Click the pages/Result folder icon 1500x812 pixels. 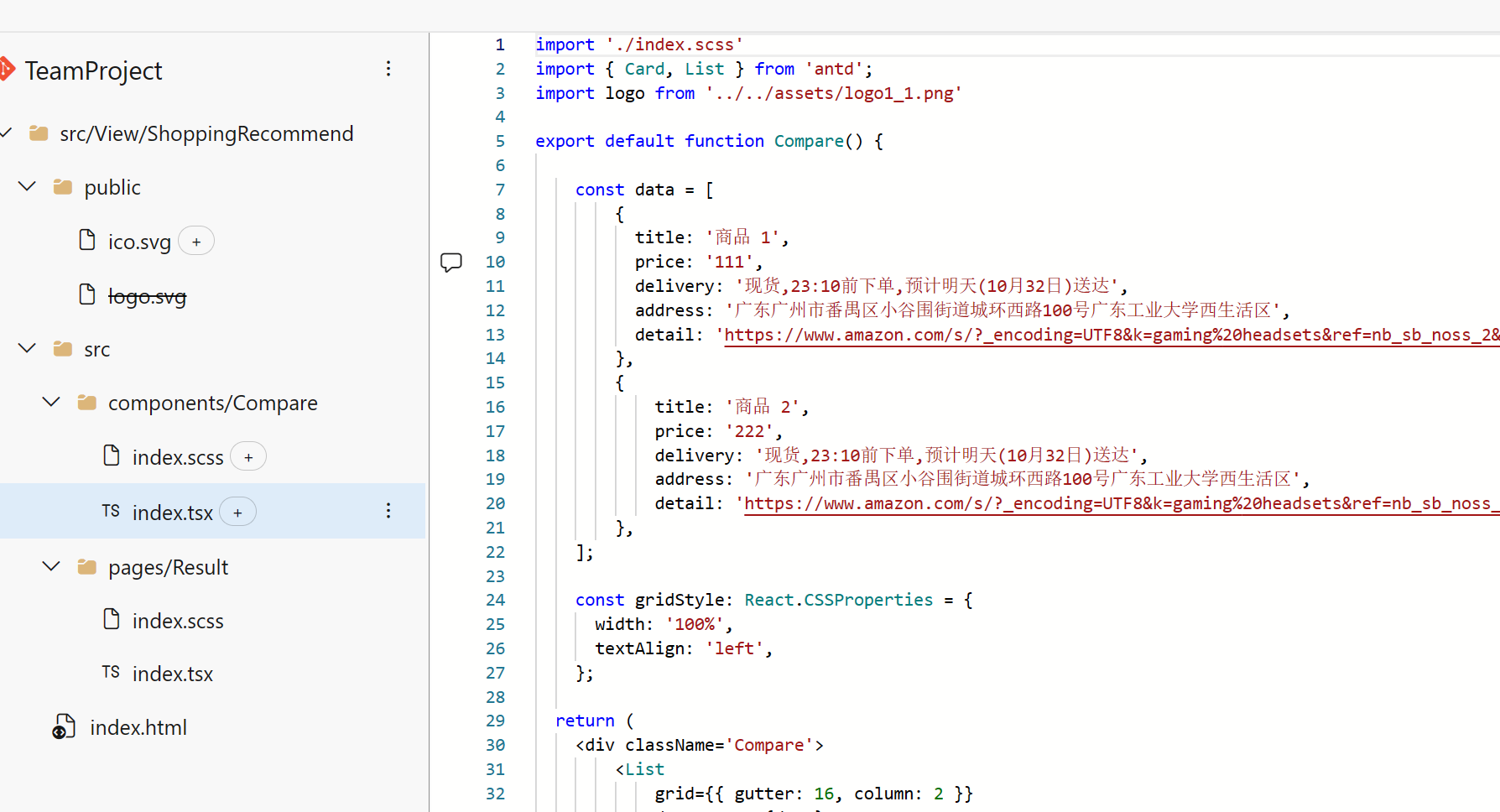(87, 567)
